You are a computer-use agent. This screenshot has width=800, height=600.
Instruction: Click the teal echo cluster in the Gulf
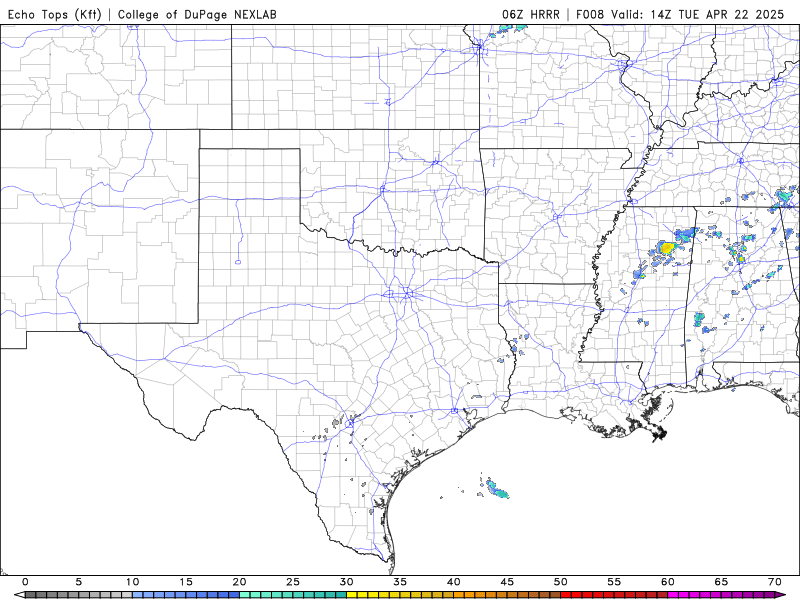497,489
